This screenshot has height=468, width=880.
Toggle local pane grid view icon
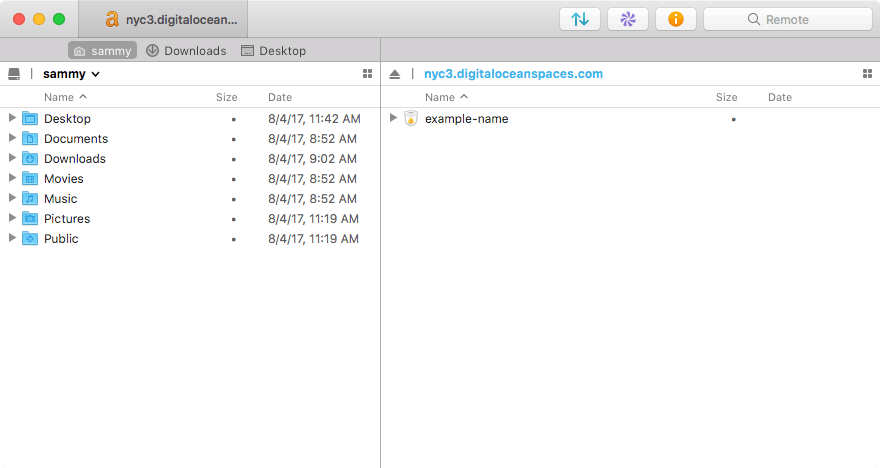[x=368, y=74]
